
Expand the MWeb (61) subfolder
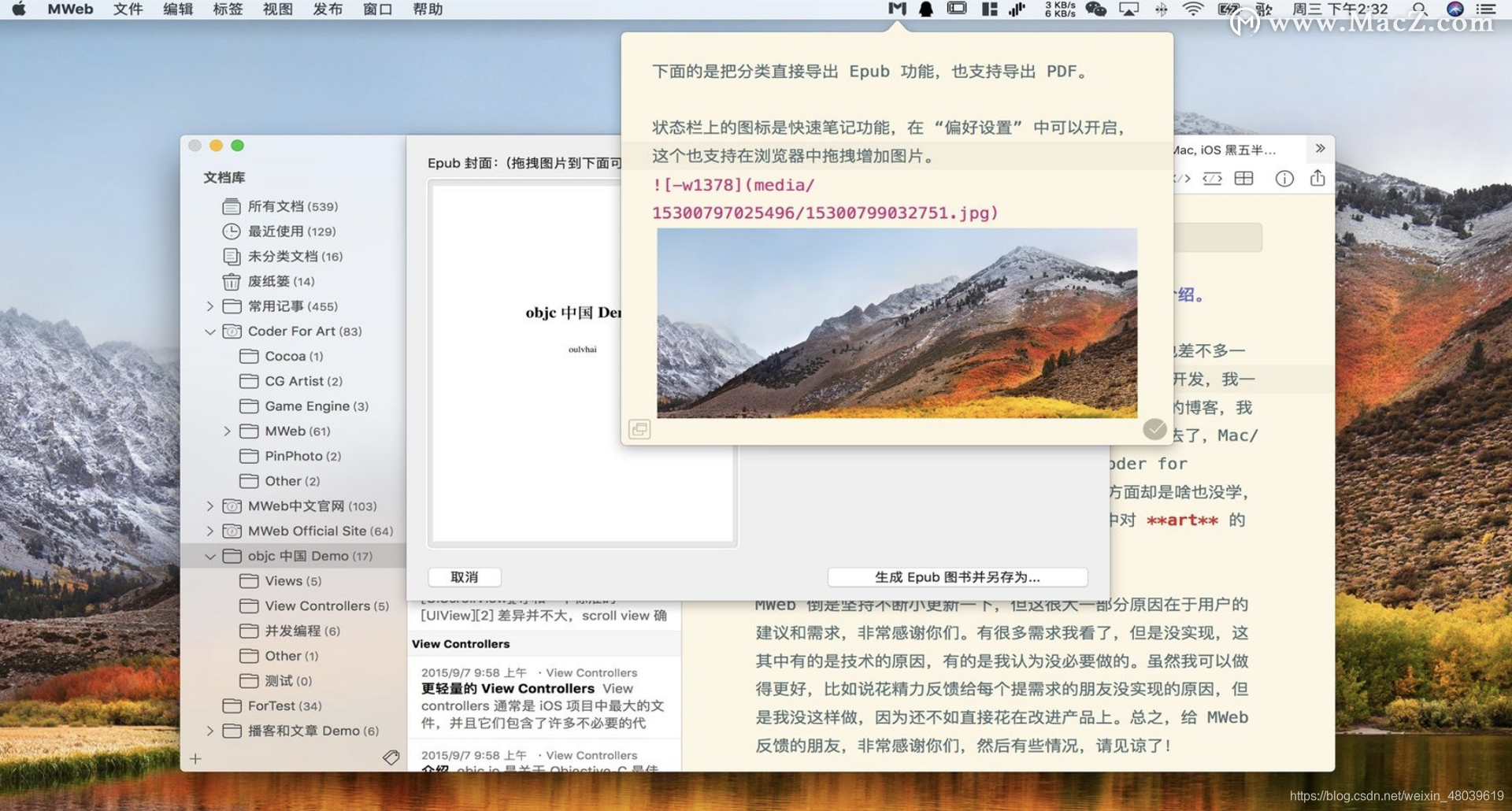[227, 431]
